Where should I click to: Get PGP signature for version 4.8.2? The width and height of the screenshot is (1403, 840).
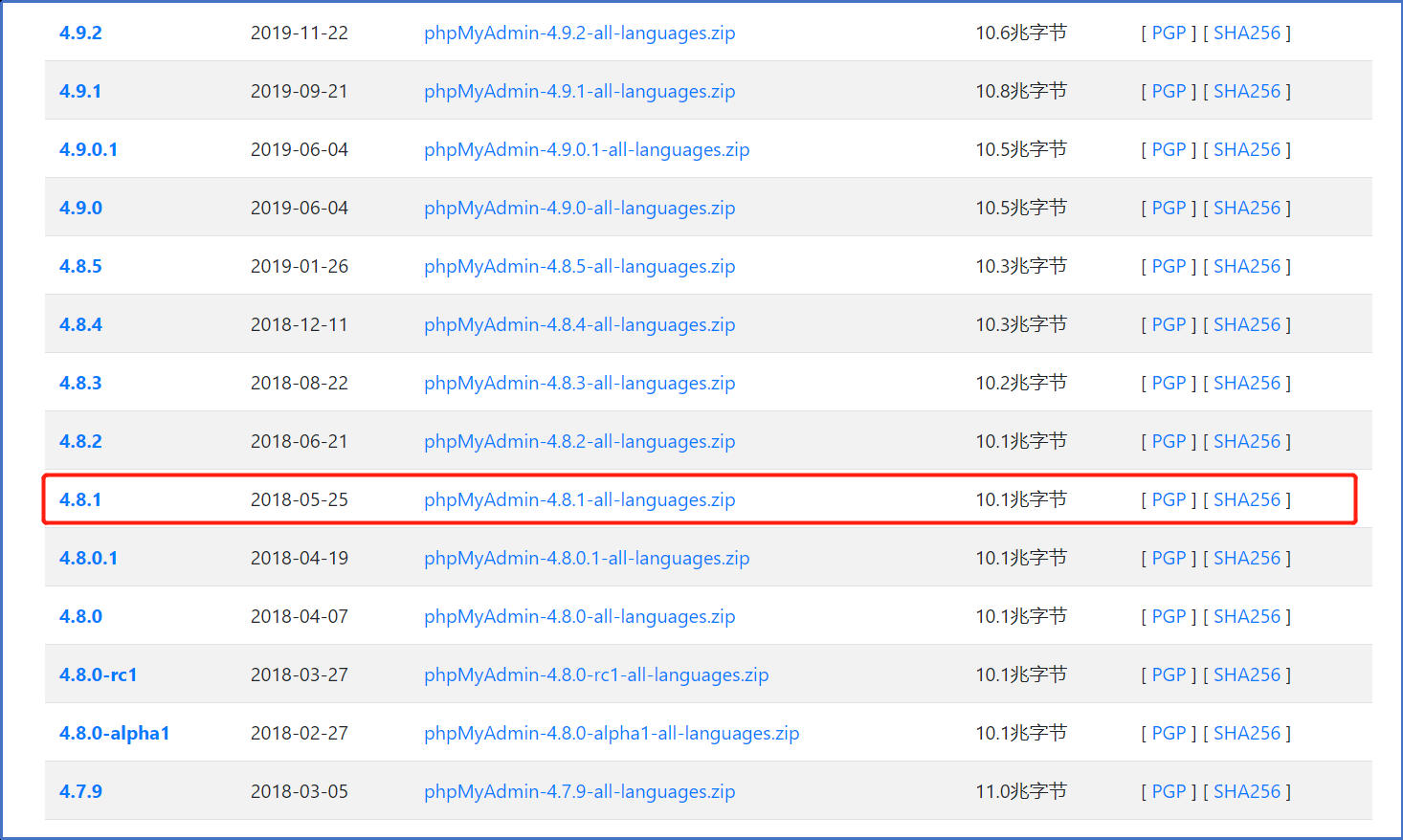[1169, 441]
